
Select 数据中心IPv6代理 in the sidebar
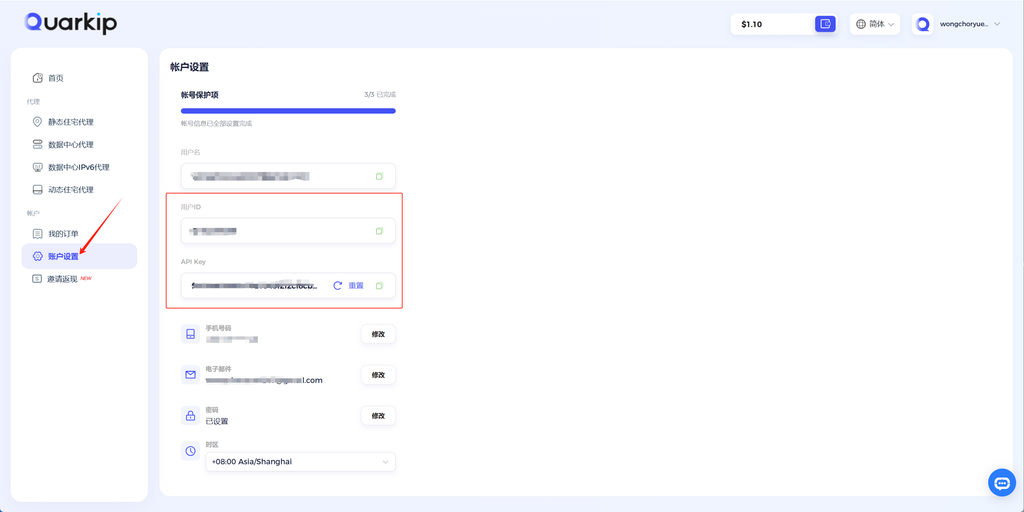pos(80,167)
